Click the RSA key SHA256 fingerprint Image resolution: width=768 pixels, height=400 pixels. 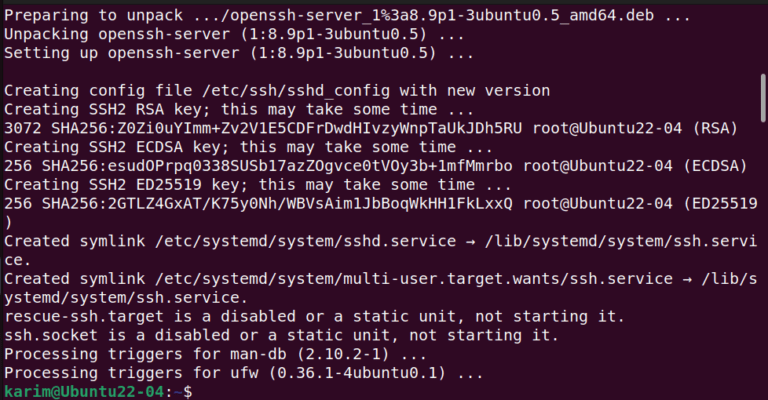[287, 128]
